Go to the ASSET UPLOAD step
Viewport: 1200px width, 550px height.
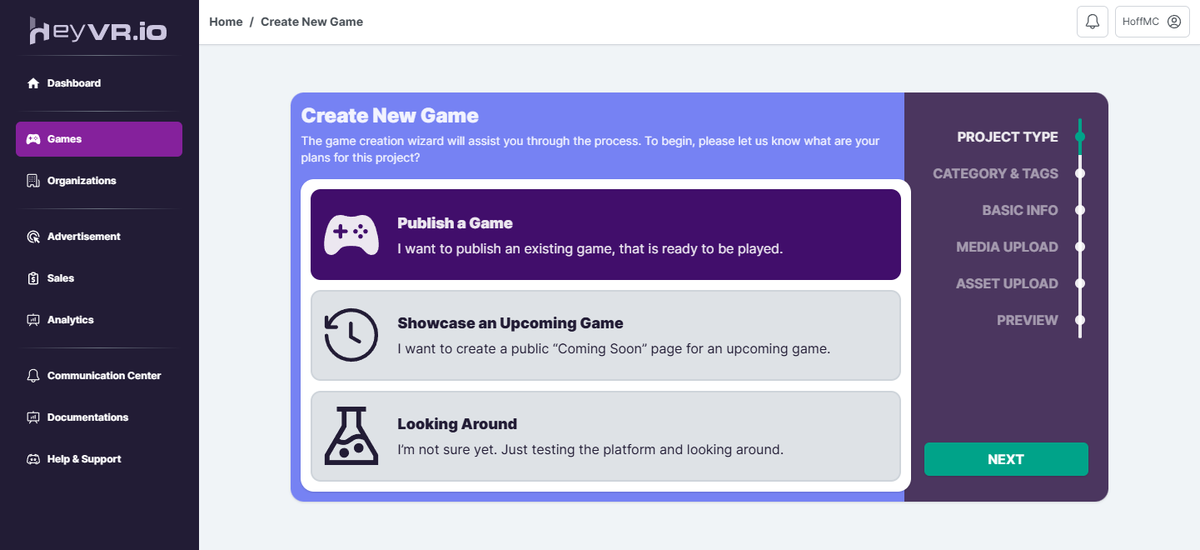coord(1007,284)
